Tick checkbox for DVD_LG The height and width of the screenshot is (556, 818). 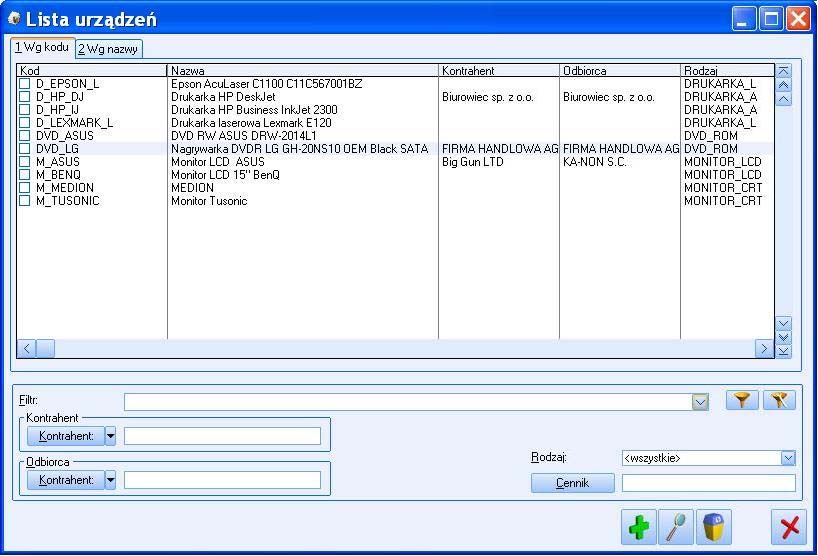point(25,149)
